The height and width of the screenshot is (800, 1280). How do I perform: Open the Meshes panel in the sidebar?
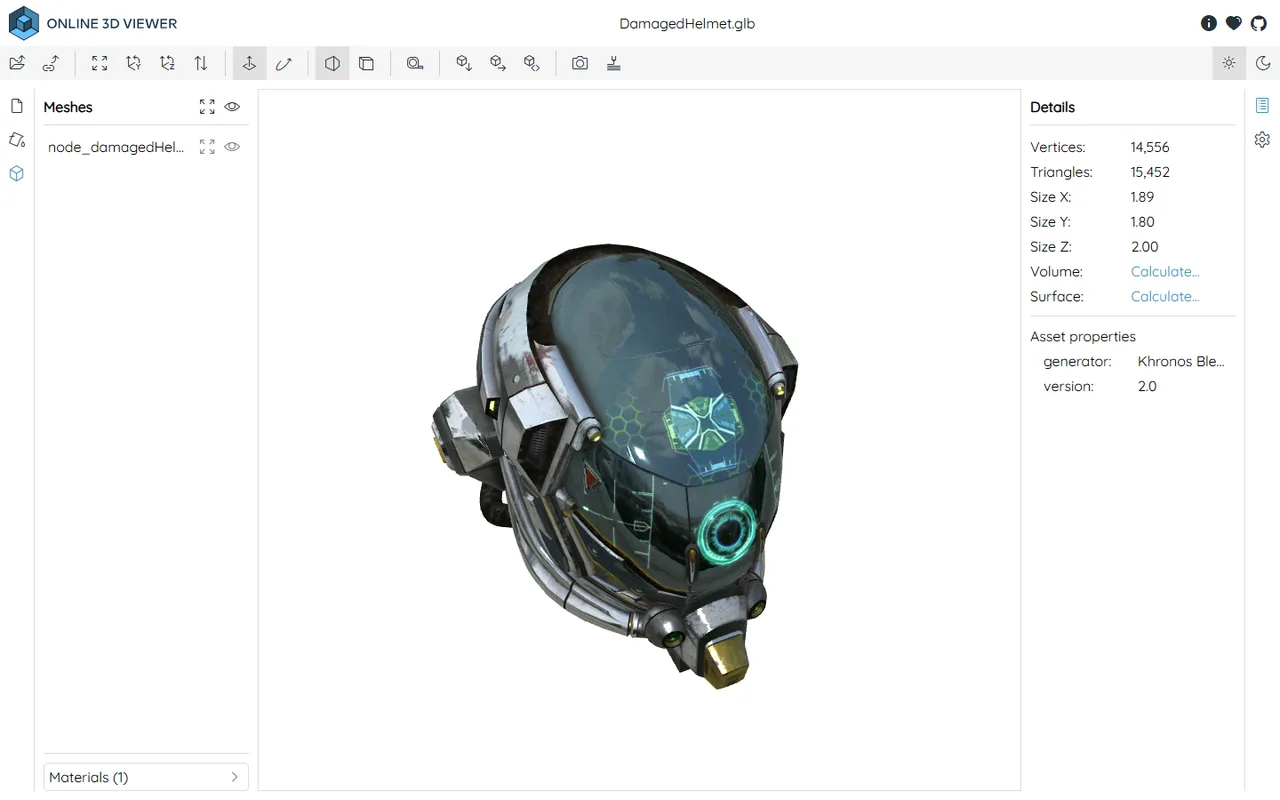click(x=17, y=174)
